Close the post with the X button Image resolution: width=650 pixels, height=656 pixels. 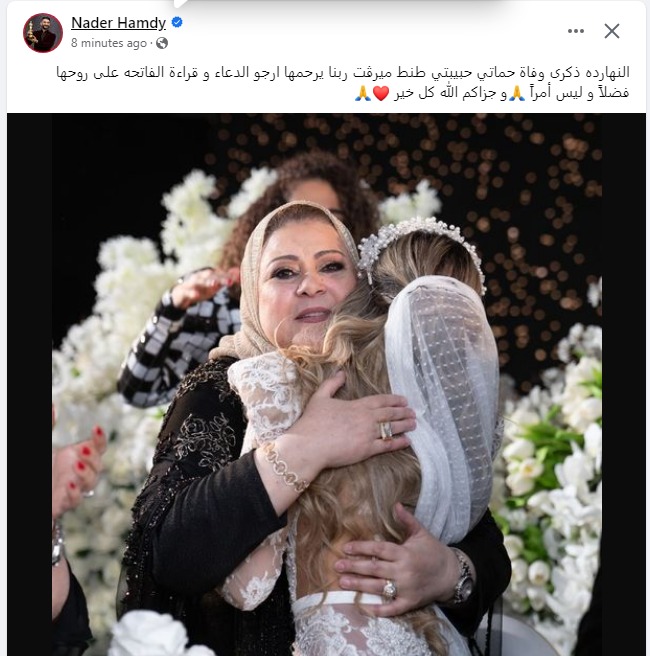point(612,31)
